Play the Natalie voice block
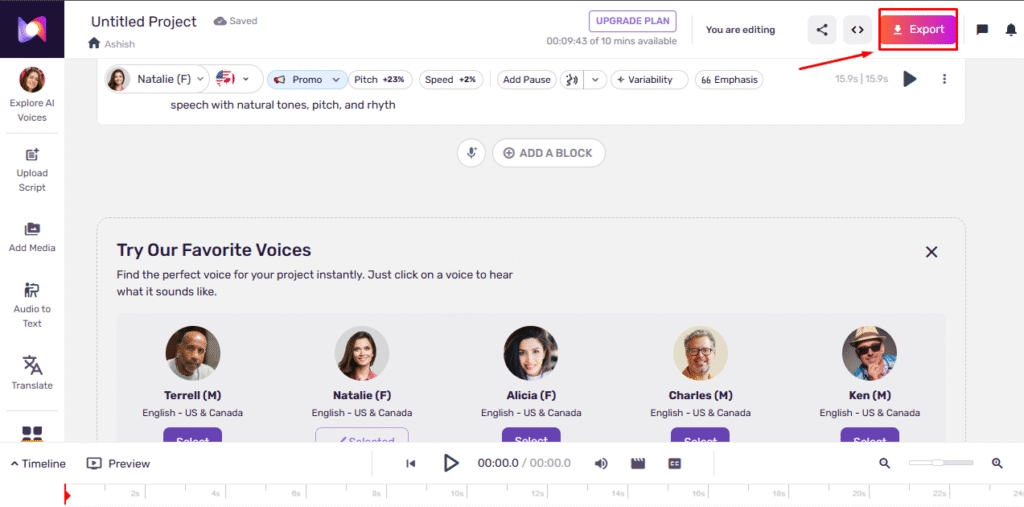Image resolution: width=1024 pixels, height=507 pixels. coord(909,79)
